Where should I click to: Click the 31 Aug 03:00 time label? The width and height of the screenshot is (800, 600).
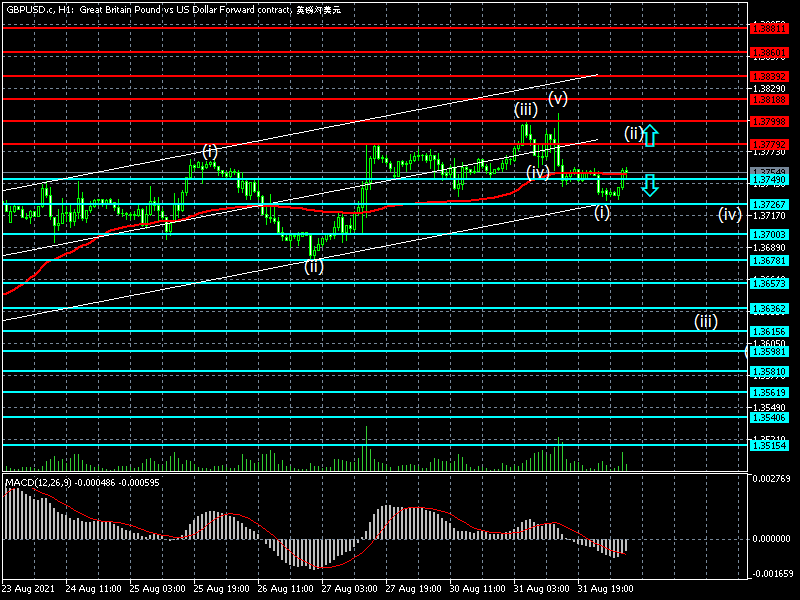(542, 589)
